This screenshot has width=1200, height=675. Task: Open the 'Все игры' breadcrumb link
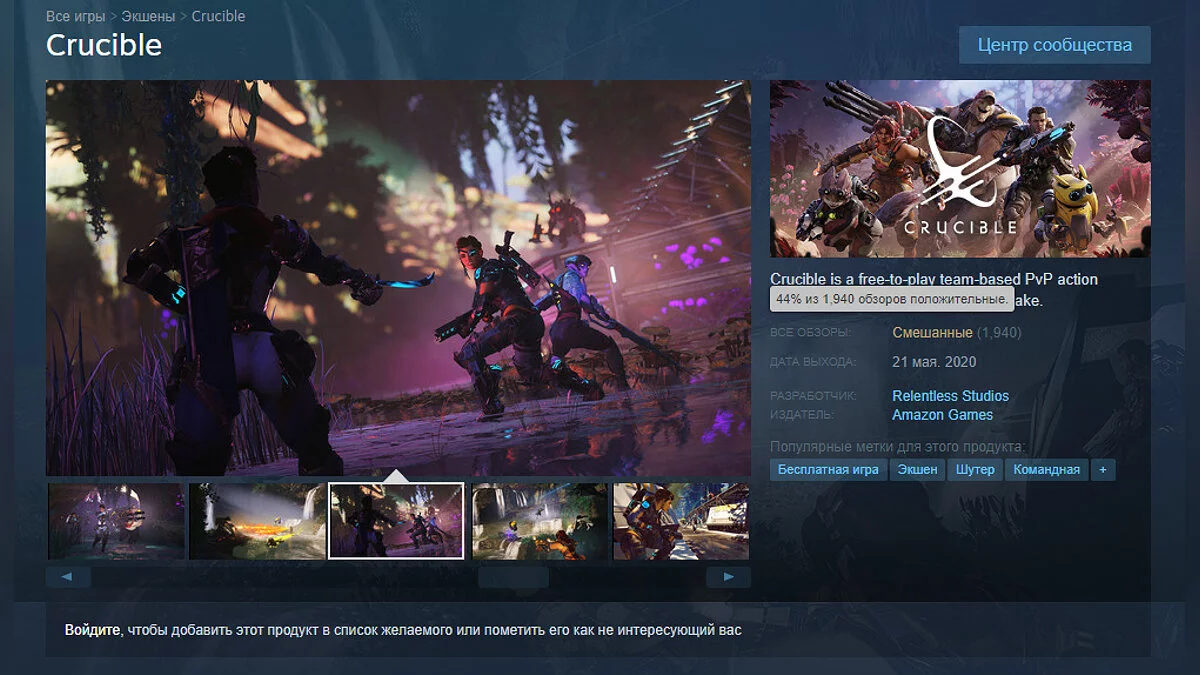76,16
